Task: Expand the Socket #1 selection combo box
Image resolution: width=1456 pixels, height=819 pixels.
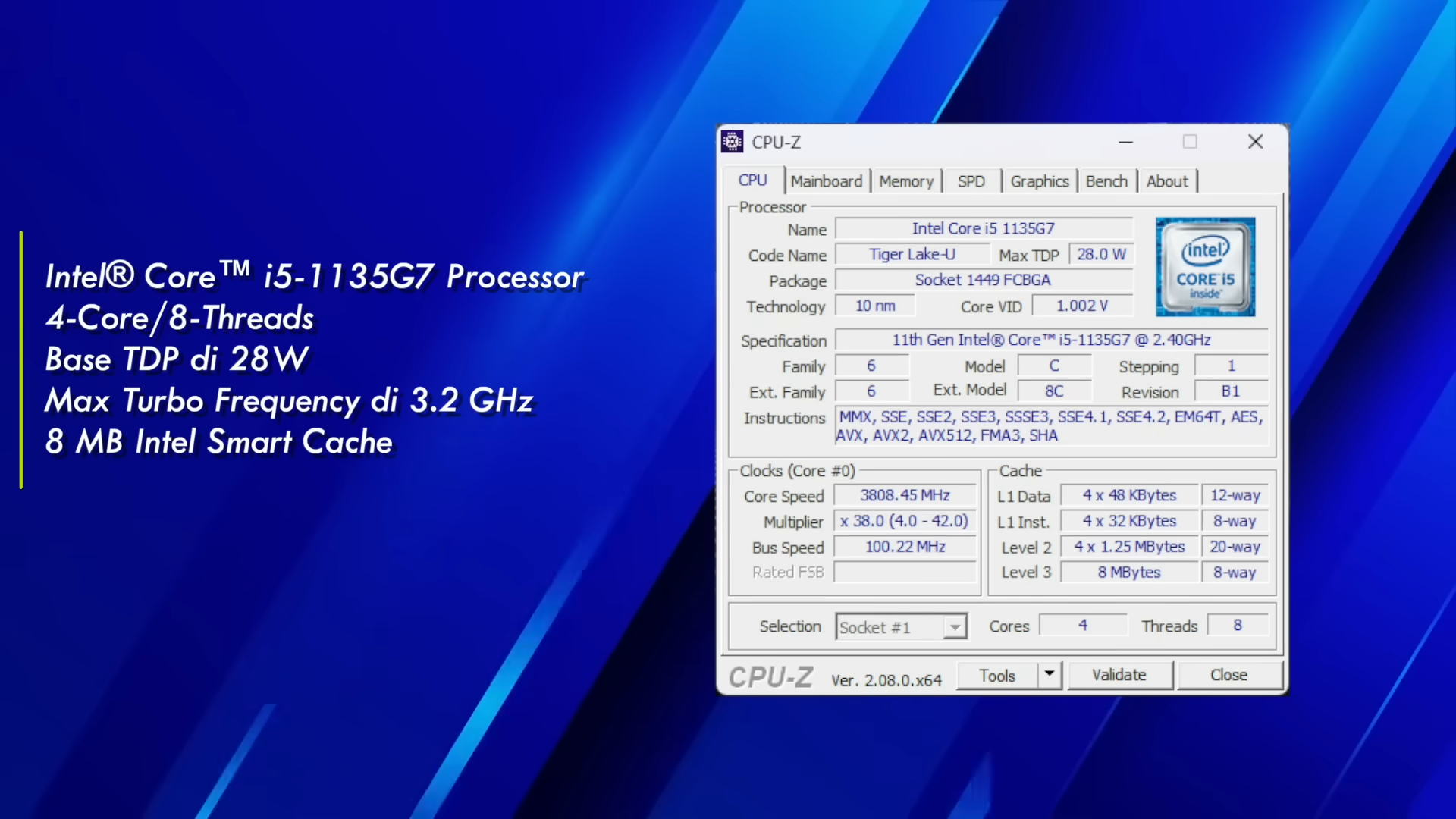Action: click(x=955, y=627)
